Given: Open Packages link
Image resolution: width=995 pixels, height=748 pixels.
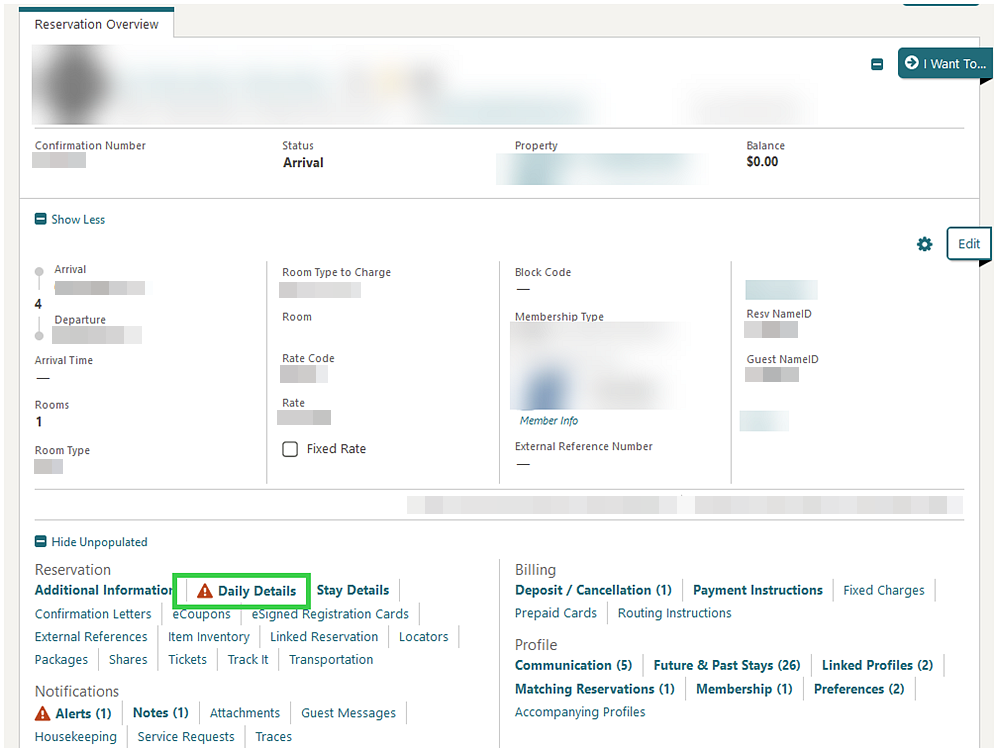Looking at the screenshot, I should [62, 659].
